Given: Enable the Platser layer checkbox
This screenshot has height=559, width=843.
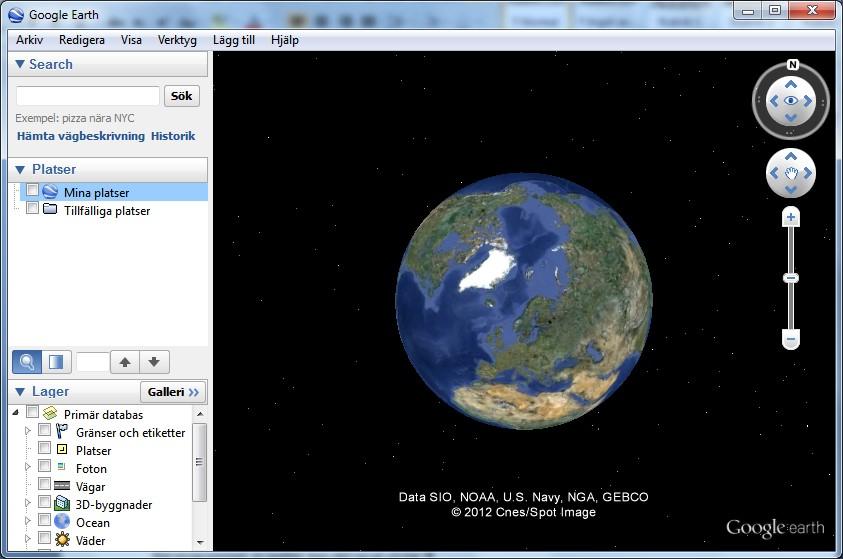Looking at the screenshot, I should tap(45, 448).
